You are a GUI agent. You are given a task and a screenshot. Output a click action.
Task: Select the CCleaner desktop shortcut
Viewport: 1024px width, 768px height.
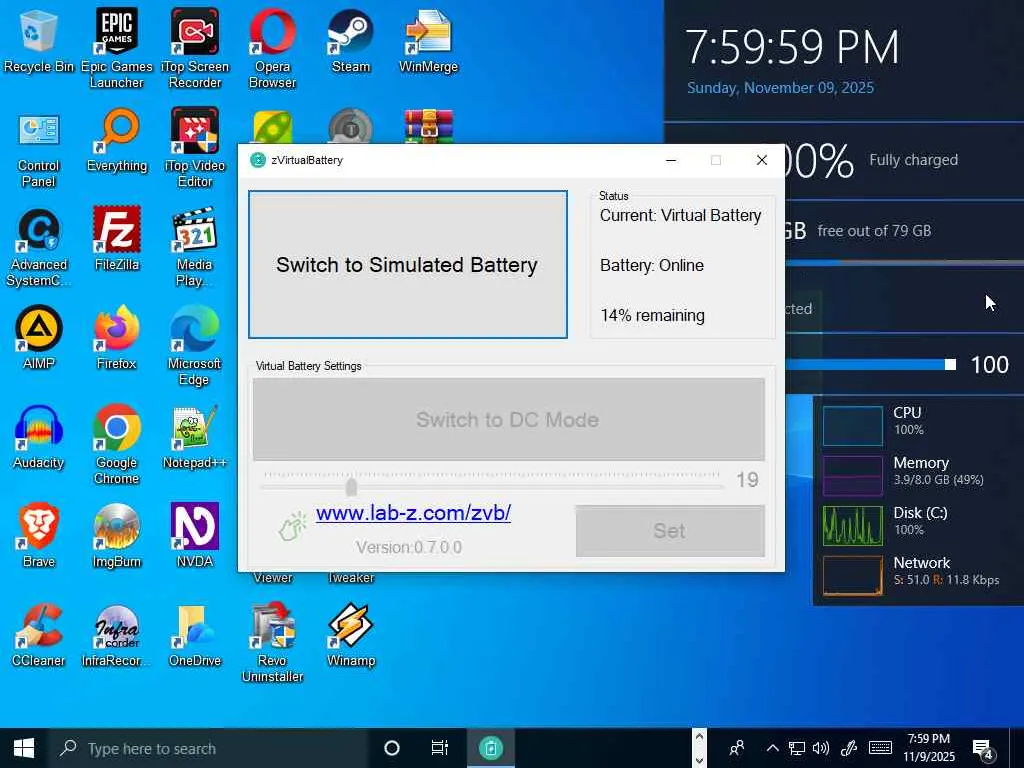pyautogui.click(x=39, y=635)
